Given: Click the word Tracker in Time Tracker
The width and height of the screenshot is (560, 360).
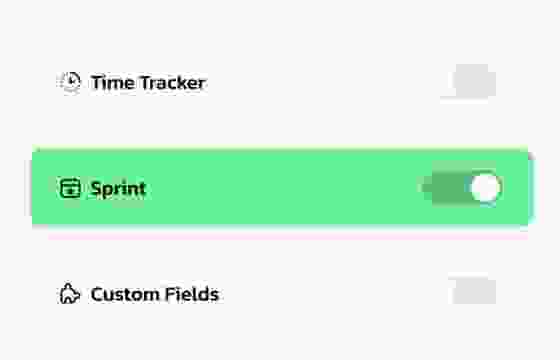Looking at the screenshot, I should (172, 82).
